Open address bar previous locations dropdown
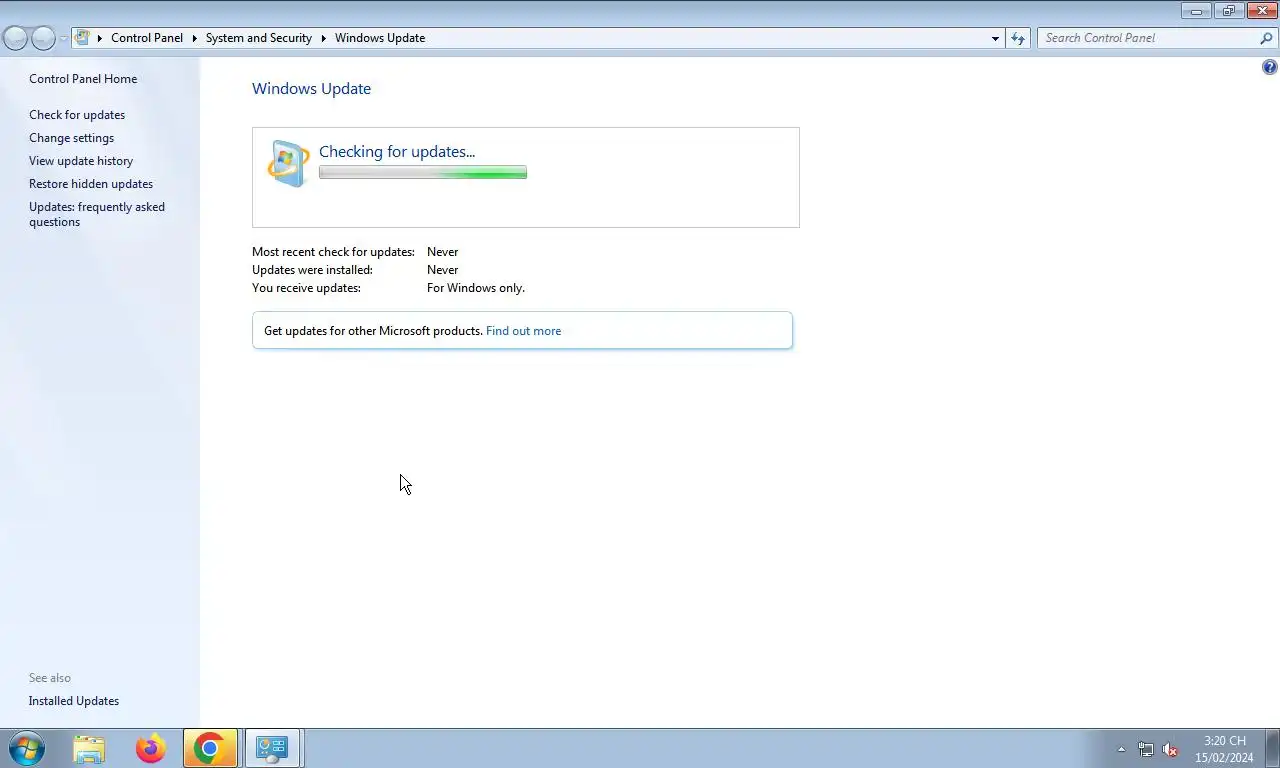 point(995,38)
